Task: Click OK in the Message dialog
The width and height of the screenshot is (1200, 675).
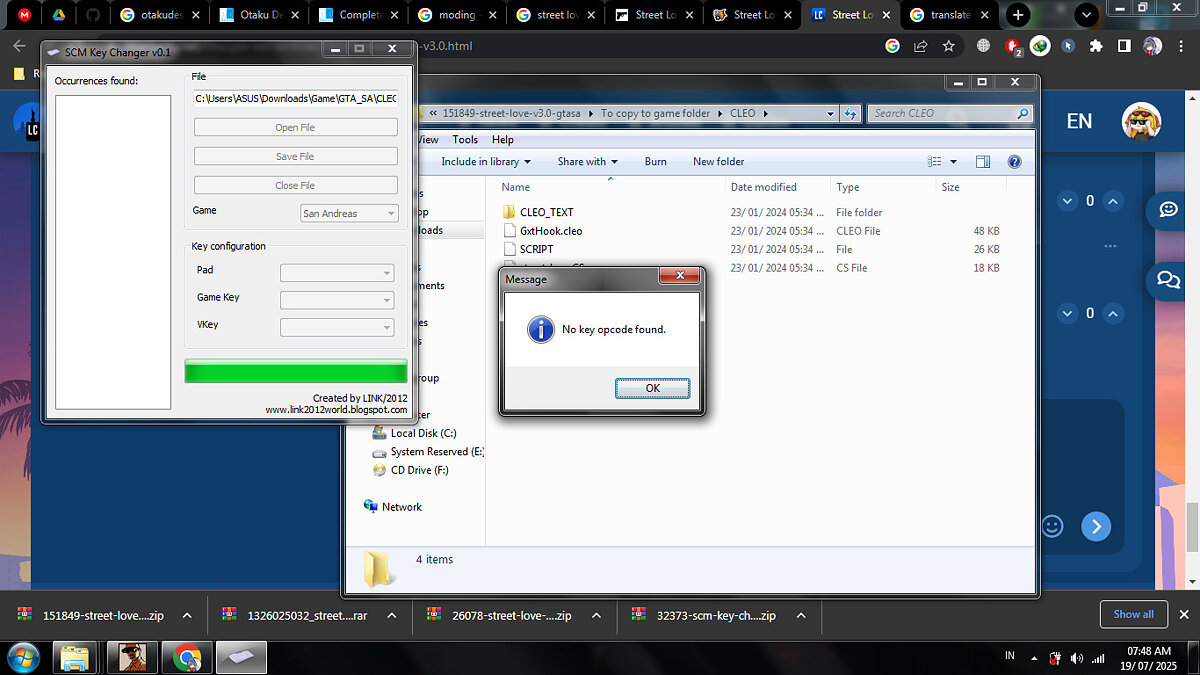Action: 652,388
